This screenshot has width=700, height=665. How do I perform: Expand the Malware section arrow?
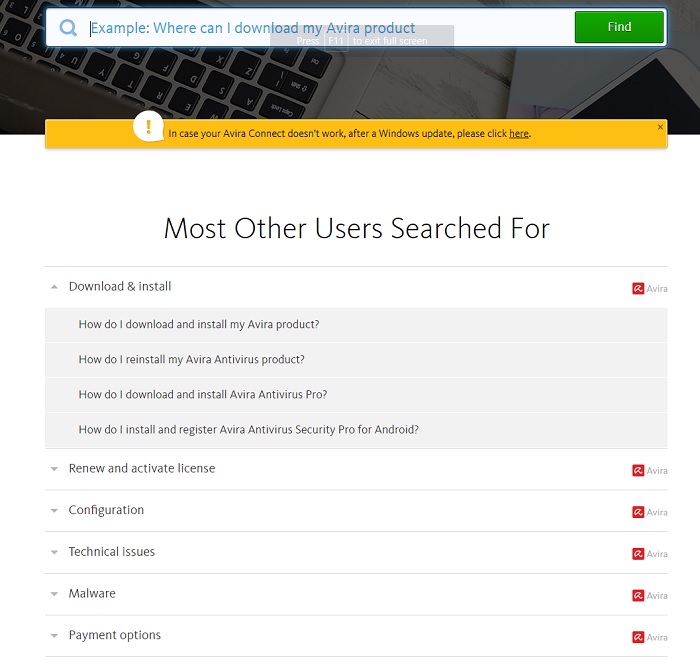[54, 594]
